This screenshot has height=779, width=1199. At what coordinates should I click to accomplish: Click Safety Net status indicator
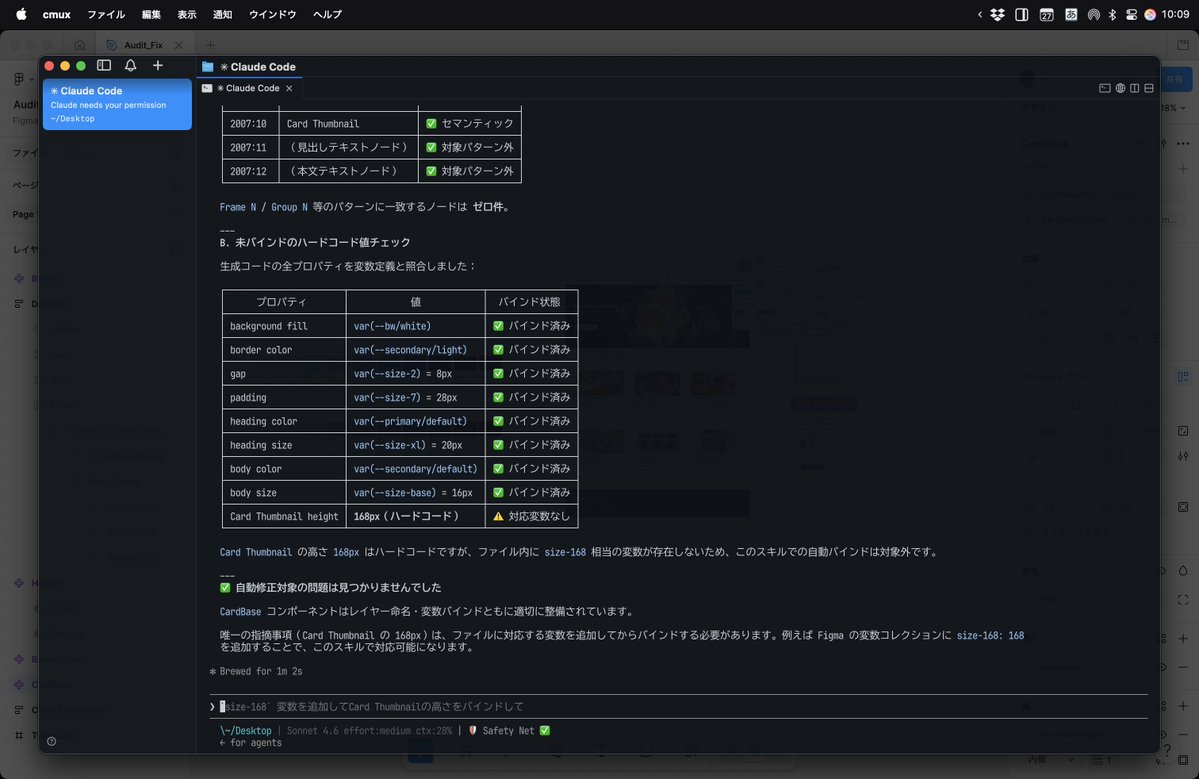pyautogui.click(x=509, y=730)
